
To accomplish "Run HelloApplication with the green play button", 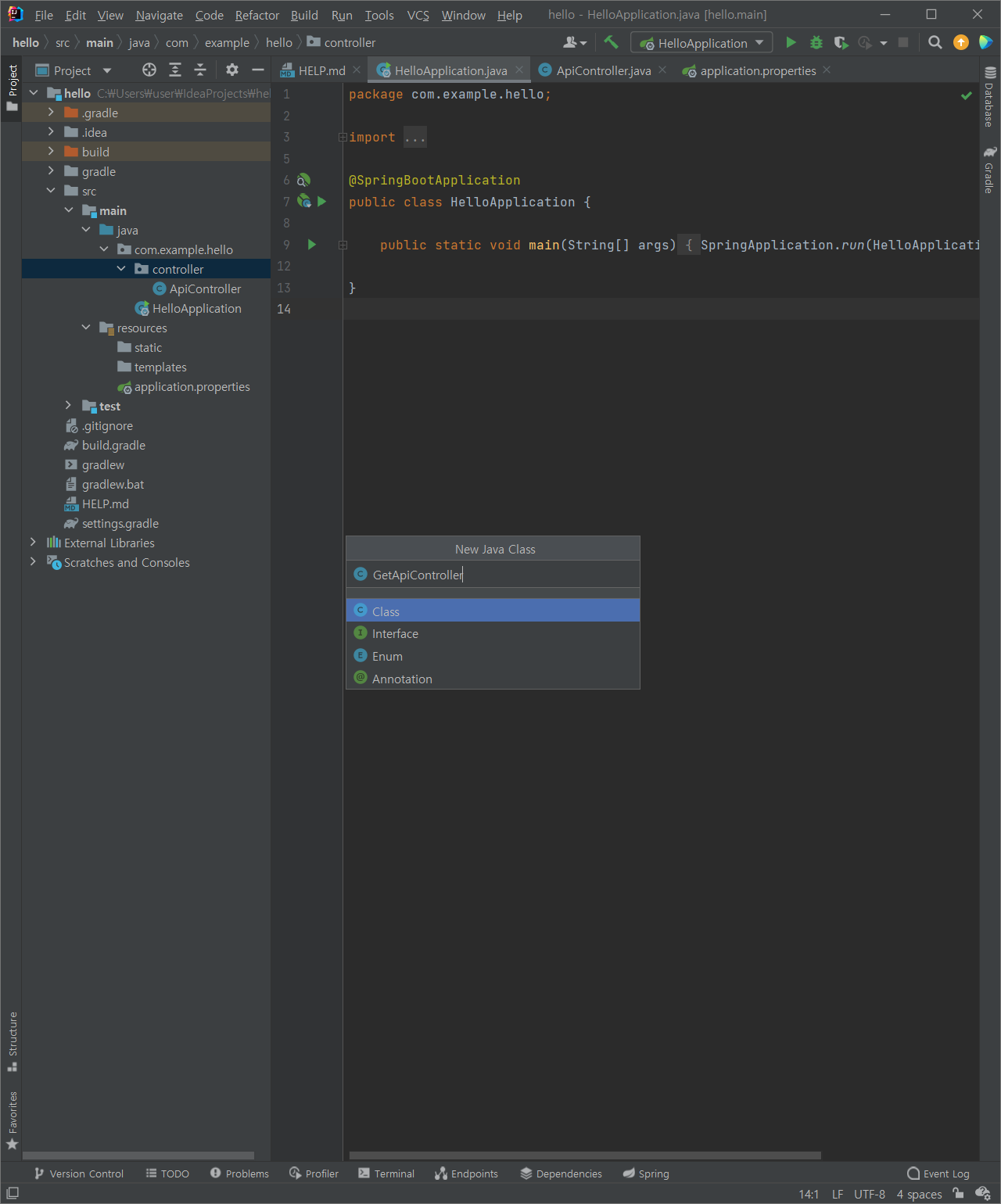I will click(x=791, y=42).
